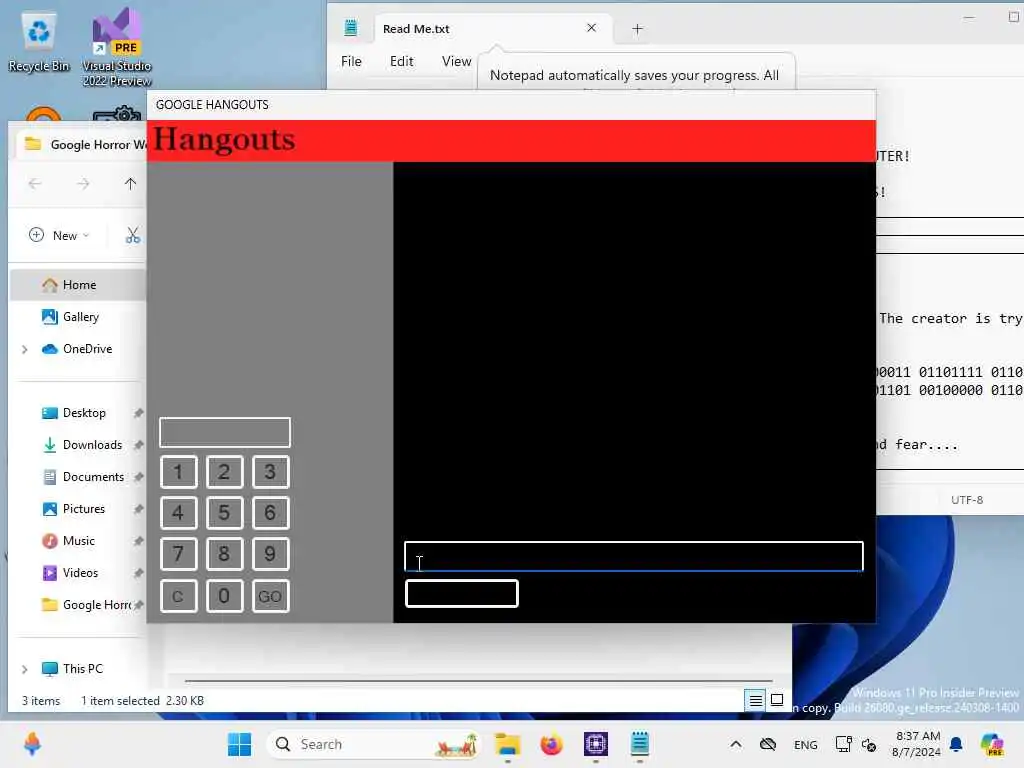Click keypad digit 6 in Hangouts
The width and height of the screenshot is (1024, 768).
pyautogui.click(x=270, y=513)
